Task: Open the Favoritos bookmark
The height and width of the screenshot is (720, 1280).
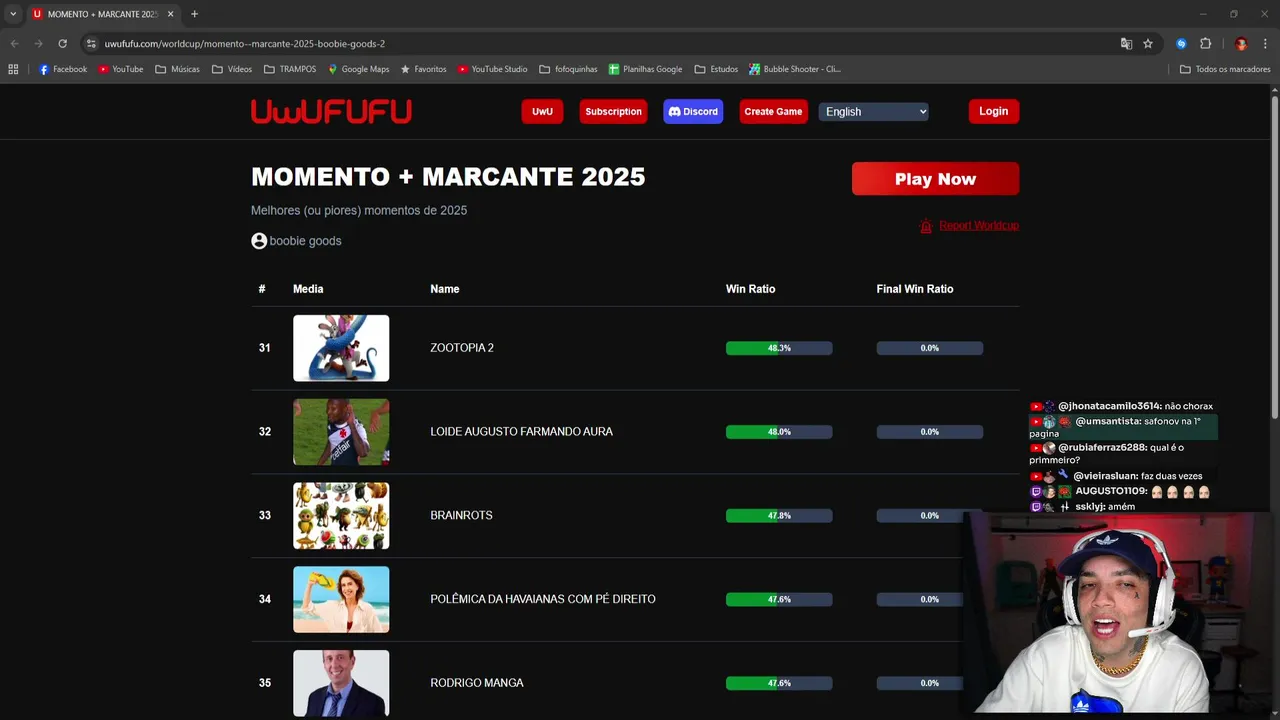Action: pos(423,69)
